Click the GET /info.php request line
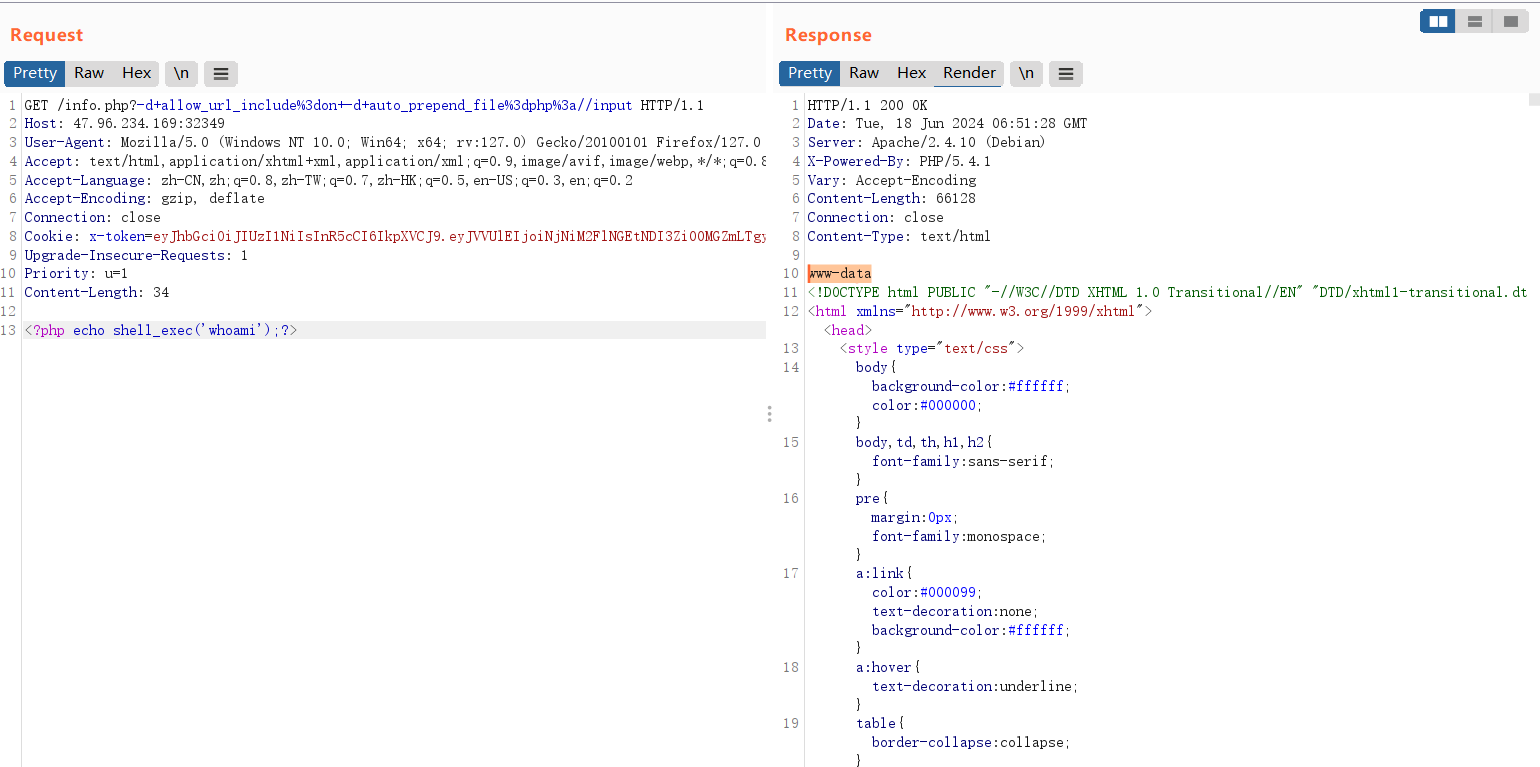The width and height of the screenshot is (1540, 767). tap(364, 105)
